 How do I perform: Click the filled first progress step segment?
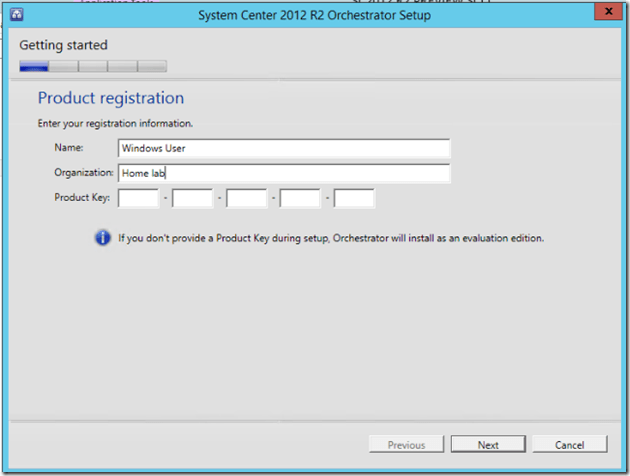click(34, 67)
